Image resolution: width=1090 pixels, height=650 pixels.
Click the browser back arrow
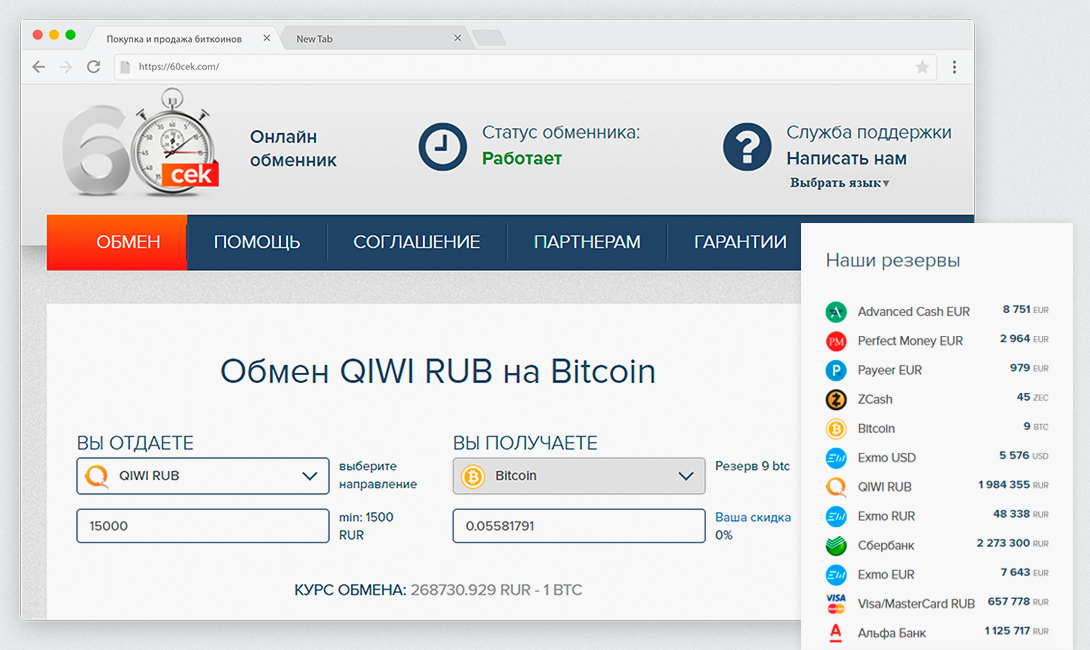[39, 67]
